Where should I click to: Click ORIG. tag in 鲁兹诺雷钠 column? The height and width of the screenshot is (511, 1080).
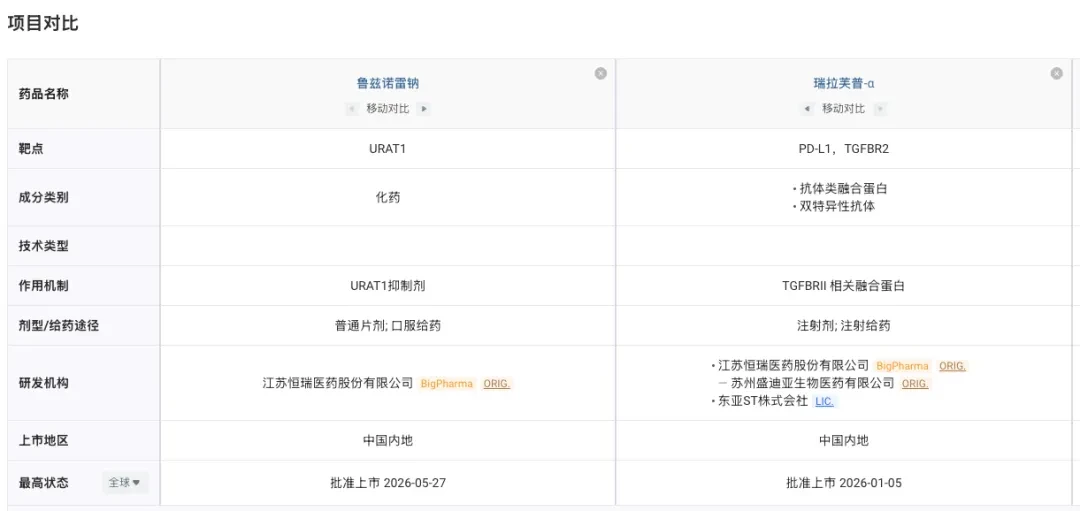[x=497, y=384]
